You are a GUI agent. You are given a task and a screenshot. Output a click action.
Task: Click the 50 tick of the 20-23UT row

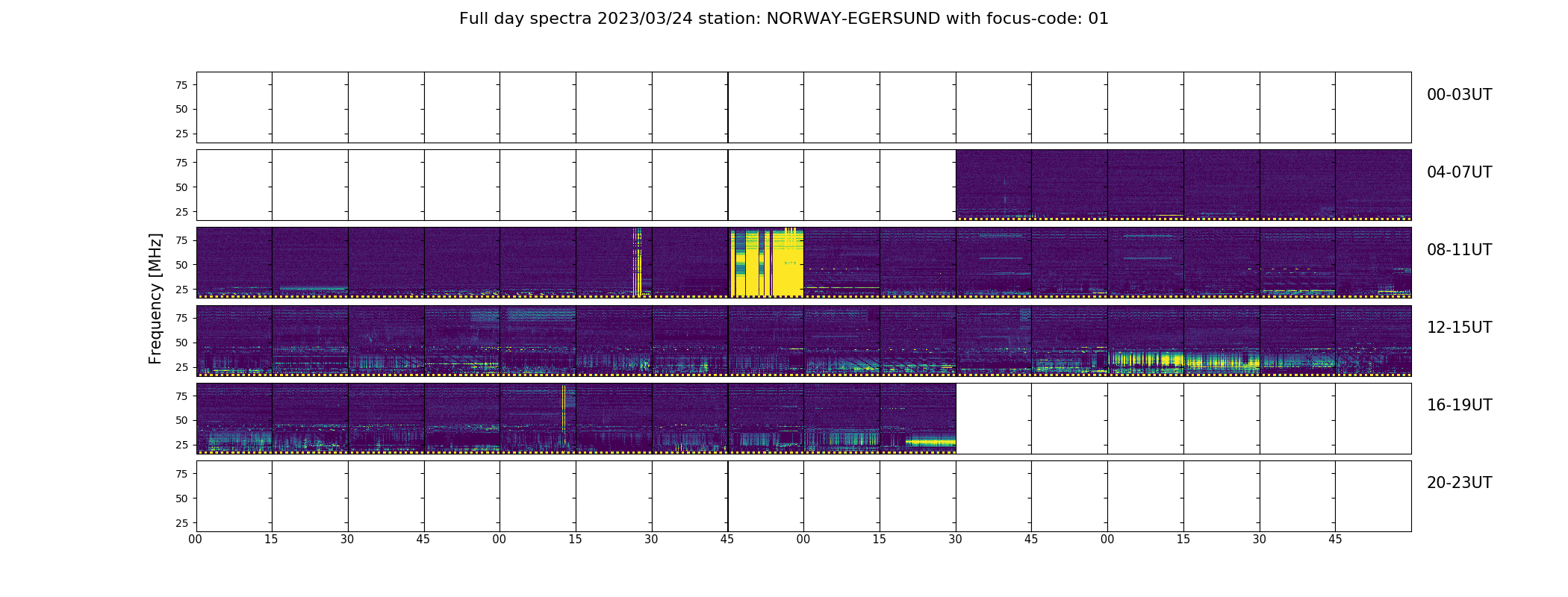tap(181, 498)
